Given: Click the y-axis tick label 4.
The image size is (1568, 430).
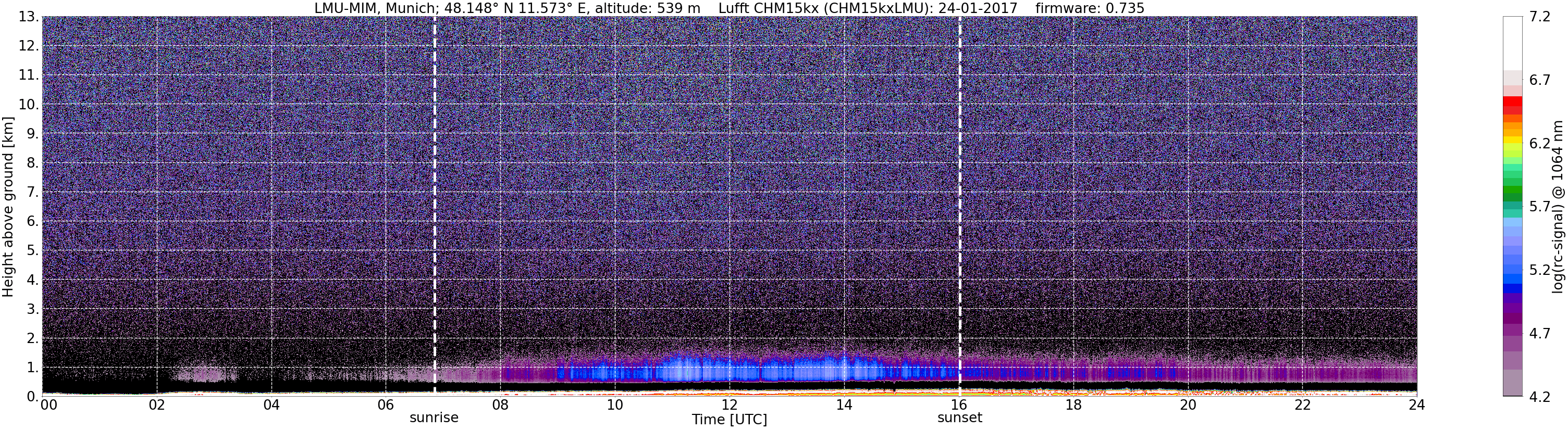Looking at the screenshot, I should (33, 280).
